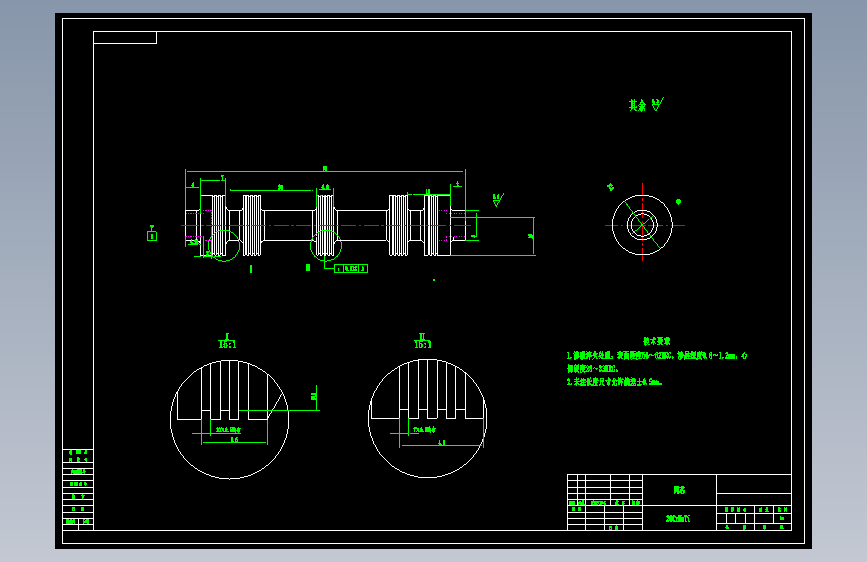Image resolution: width=867 pixels, height=562 pixels.
Task: Select the overall length dimension above shaft
Action: click(x=325, y=170)
